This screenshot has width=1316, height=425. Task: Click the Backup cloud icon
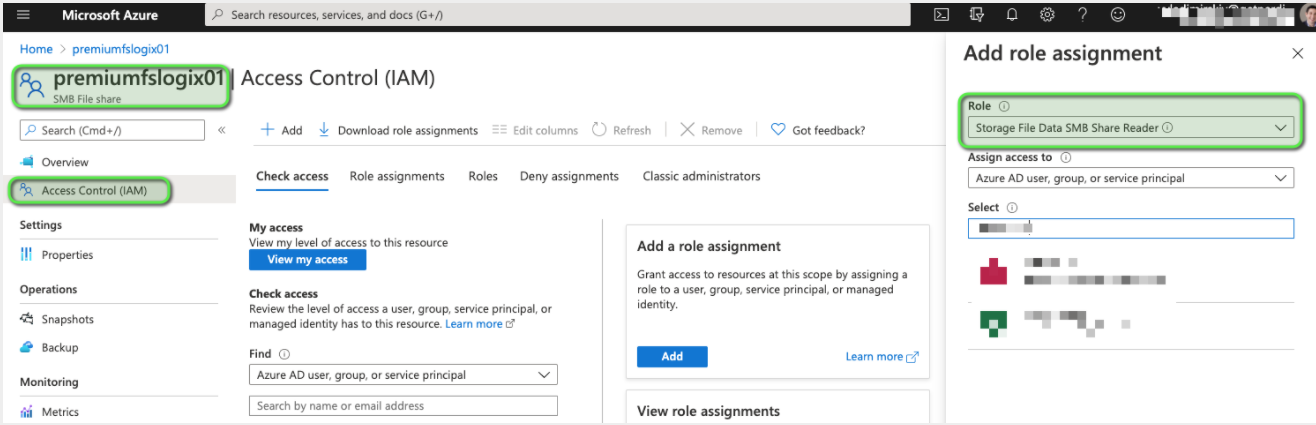coord(27,347)
